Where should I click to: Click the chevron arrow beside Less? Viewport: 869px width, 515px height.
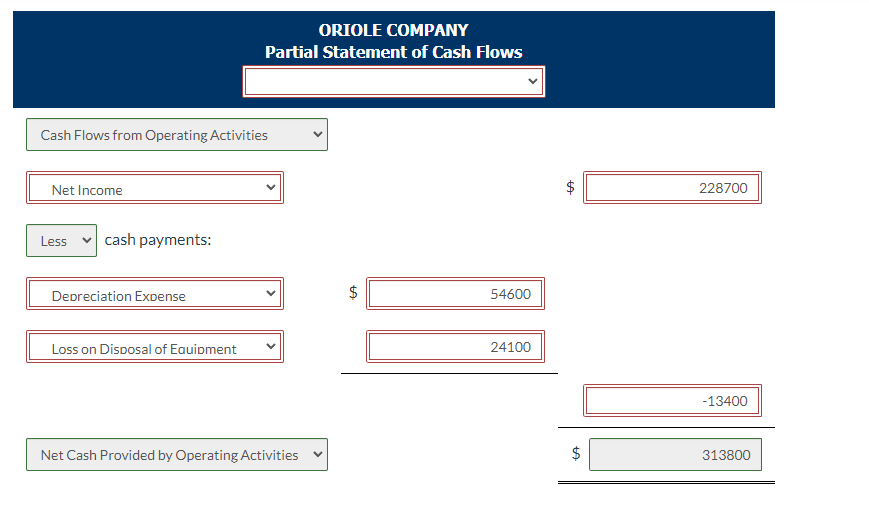[86, 240]
